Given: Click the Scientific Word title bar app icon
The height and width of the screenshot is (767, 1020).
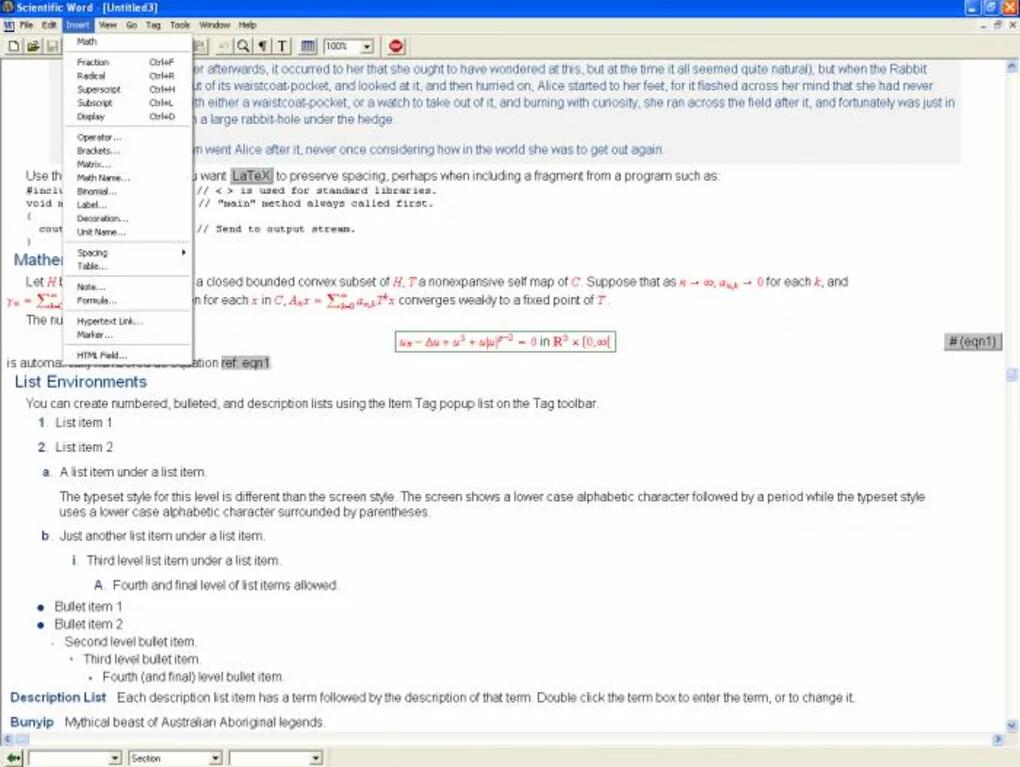Looking at the screenshot, I should click(x=7, y=7).
